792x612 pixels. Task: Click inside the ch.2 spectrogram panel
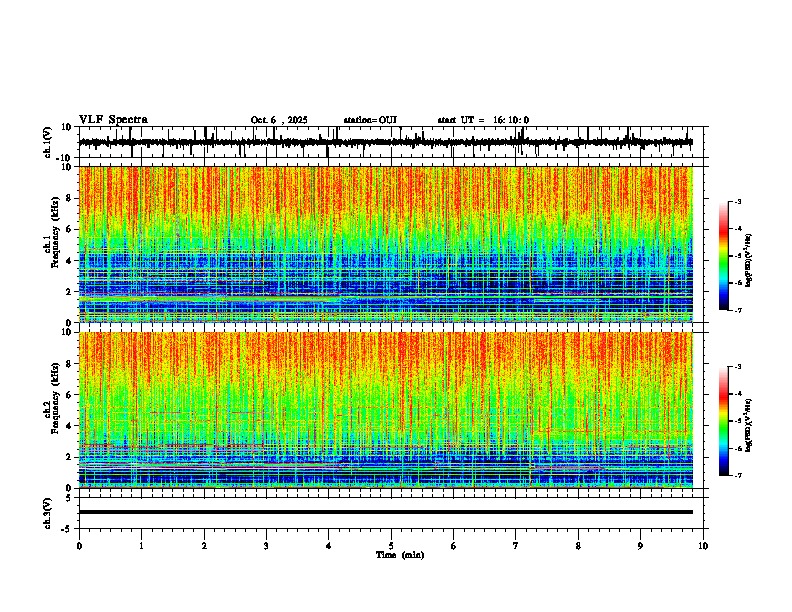click(x=386, y=410)
